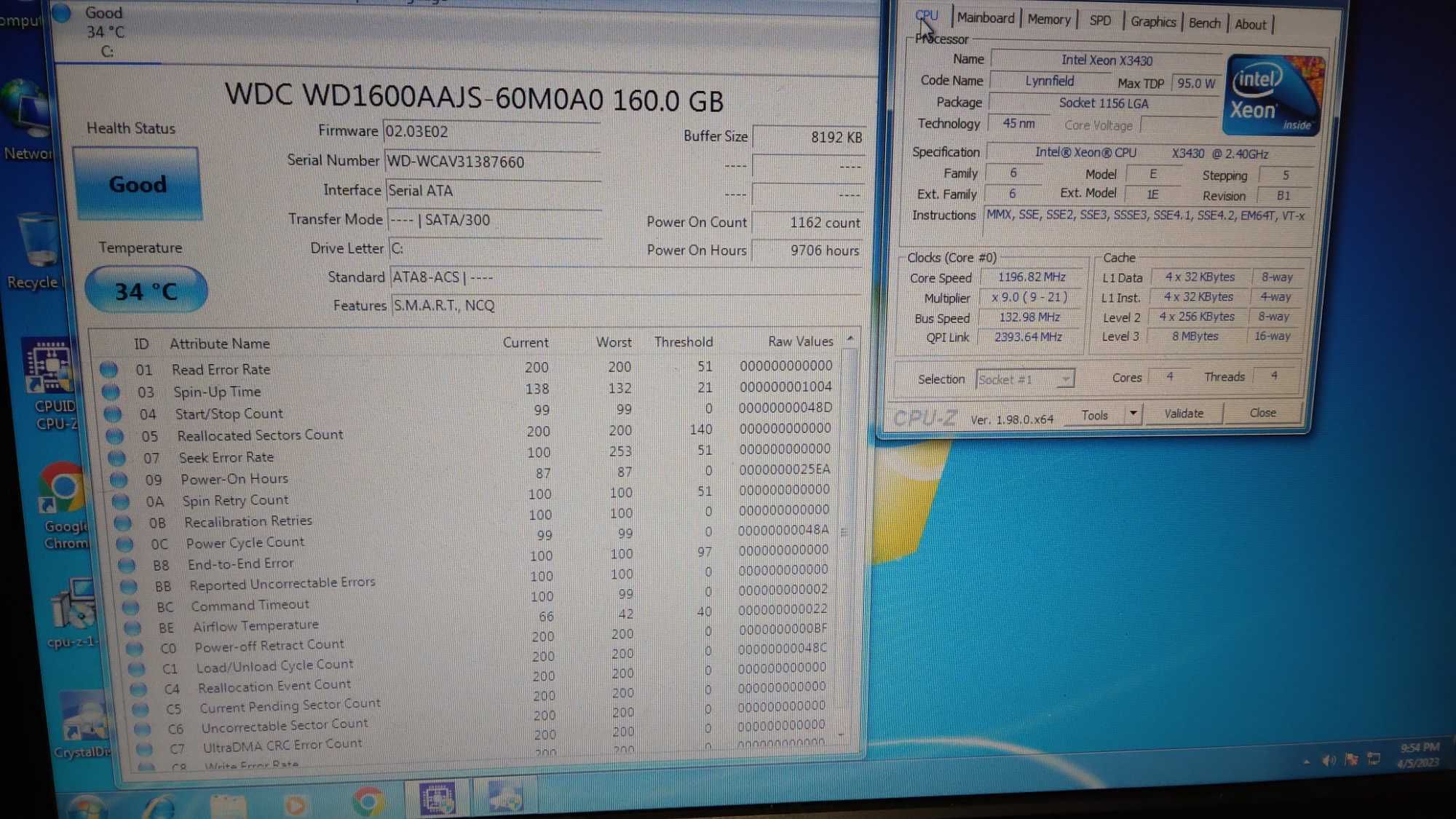
Task: Click the Power-off Retract Count status orb
Action: [135, 648]
